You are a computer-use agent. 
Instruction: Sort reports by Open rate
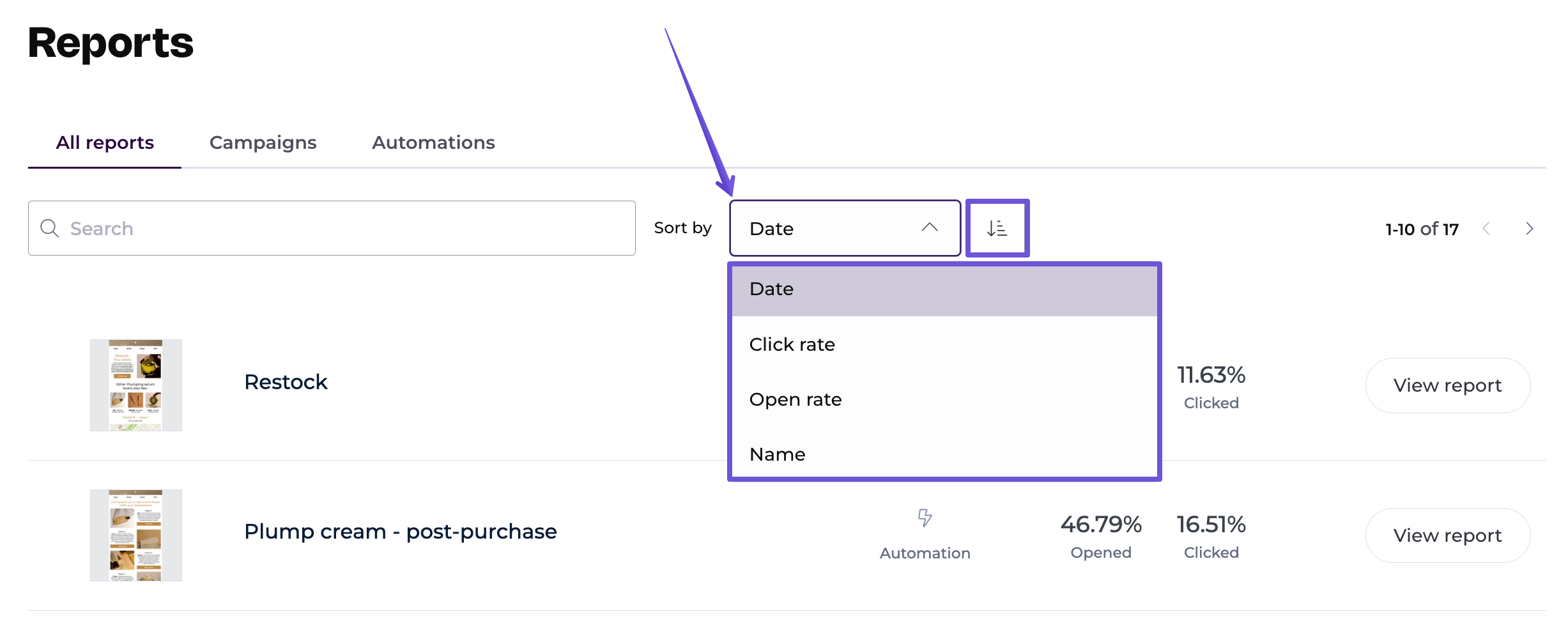(x=944, y=399)
